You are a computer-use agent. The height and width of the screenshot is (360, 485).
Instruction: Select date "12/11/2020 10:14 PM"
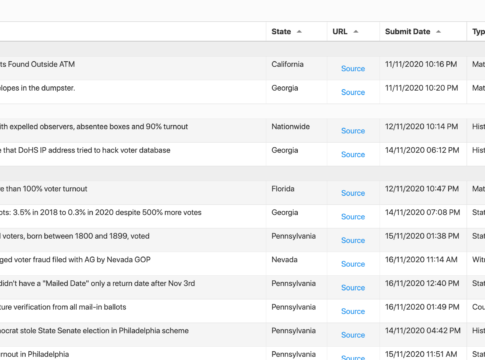point(421,127)
